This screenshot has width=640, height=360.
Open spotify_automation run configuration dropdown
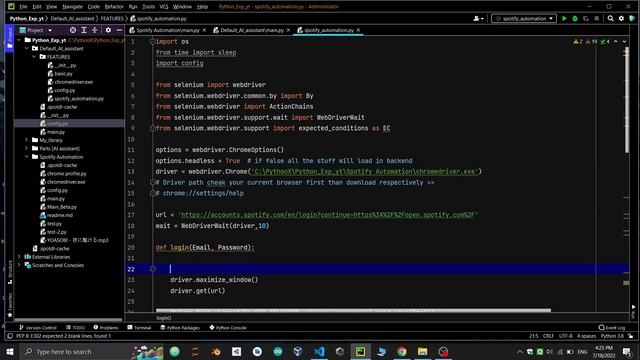pos(524,18)
